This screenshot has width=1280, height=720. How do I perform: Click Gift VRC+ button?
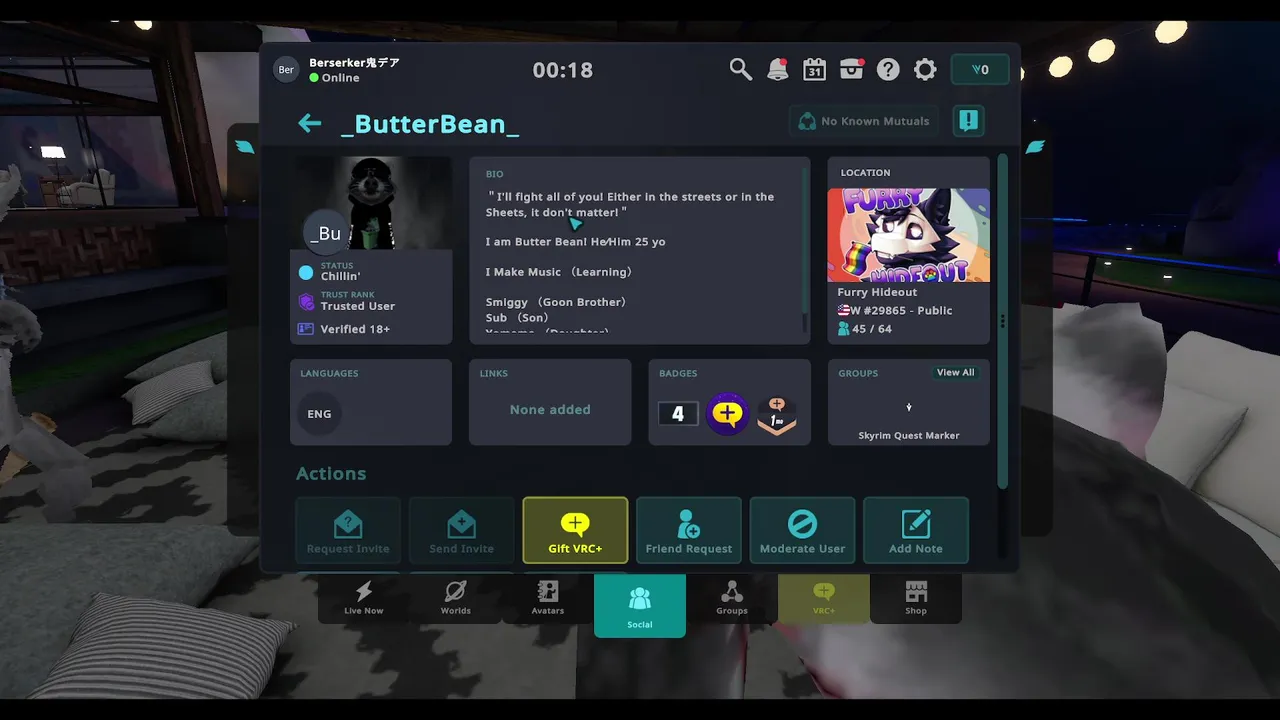[575, 530]
